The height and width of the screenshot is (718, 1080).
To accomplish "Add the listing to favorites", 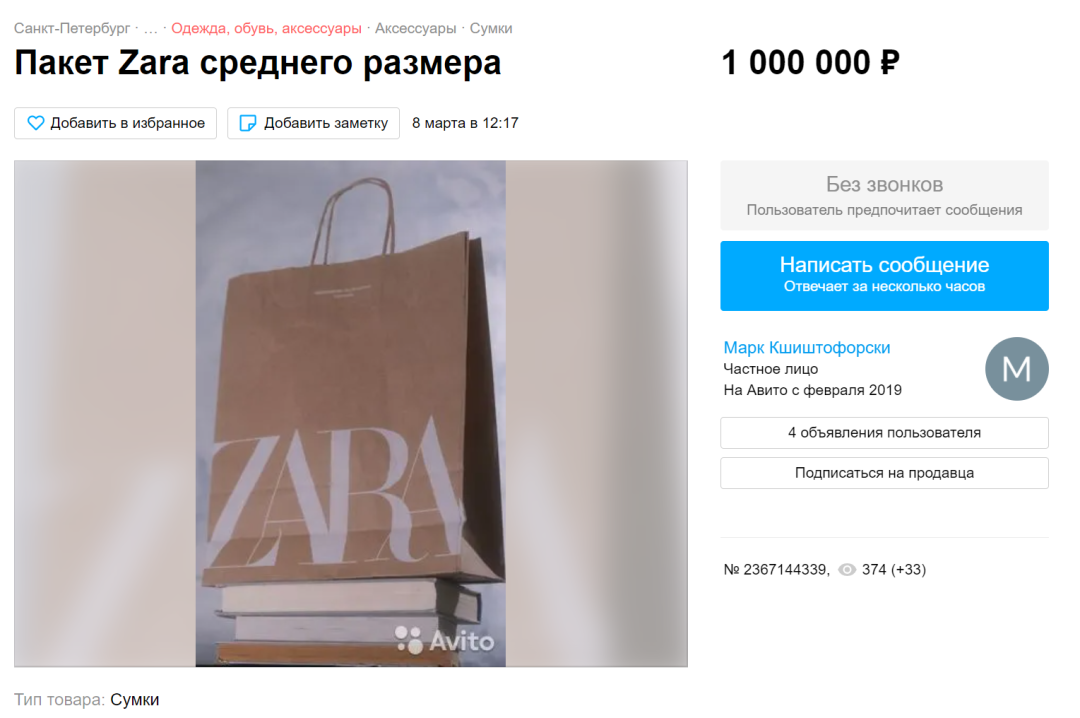I will point(116,123).
